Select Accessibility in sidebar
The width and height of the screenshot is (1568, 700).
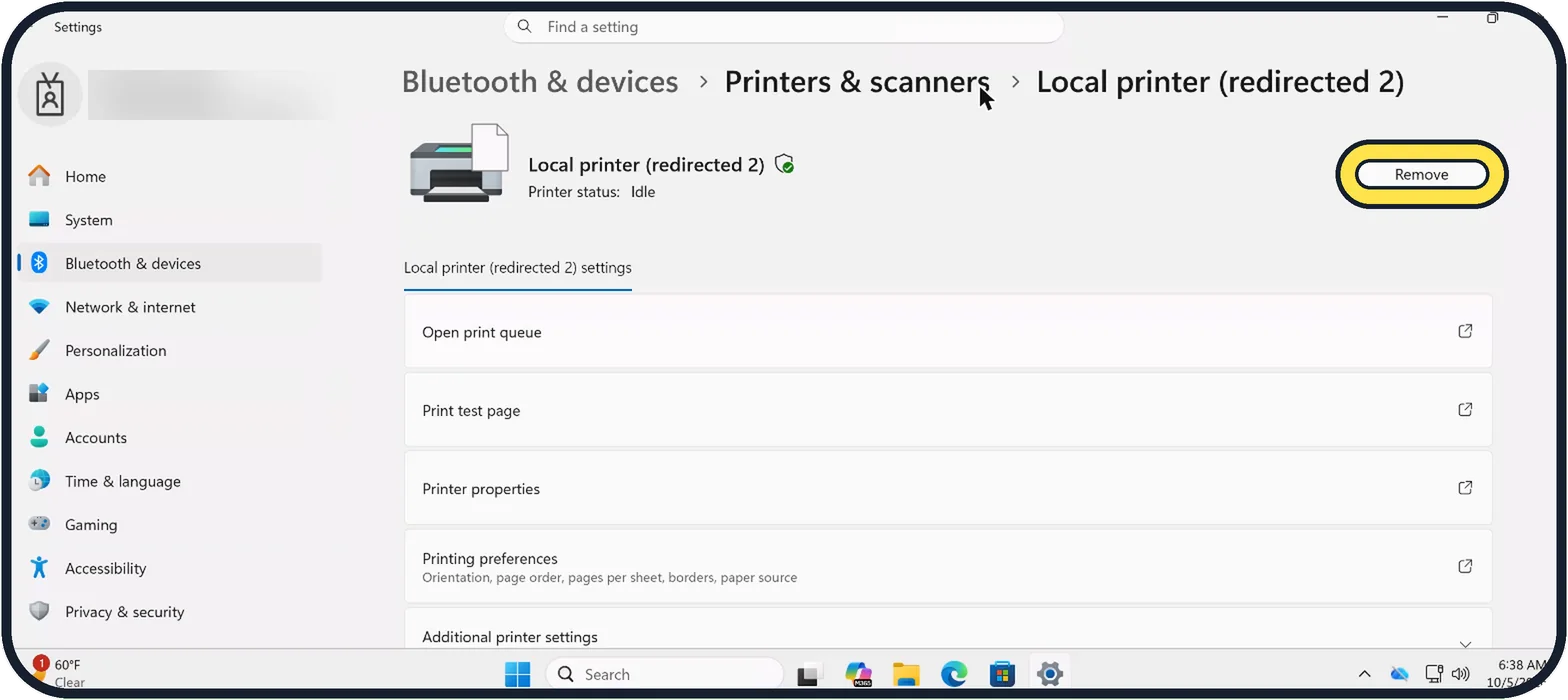[170, 568]
